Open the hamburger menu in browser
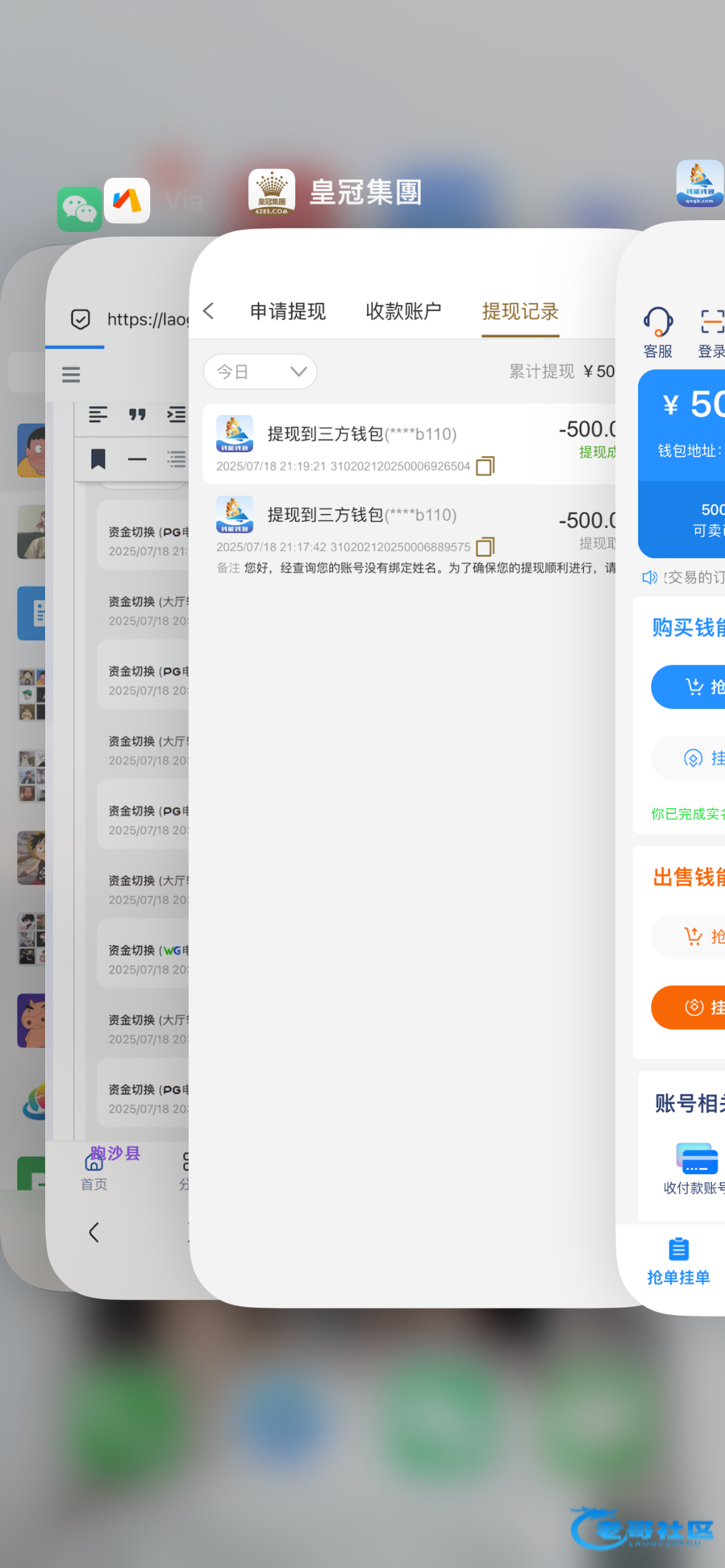 pyautogui.click(x=71, y=374)
